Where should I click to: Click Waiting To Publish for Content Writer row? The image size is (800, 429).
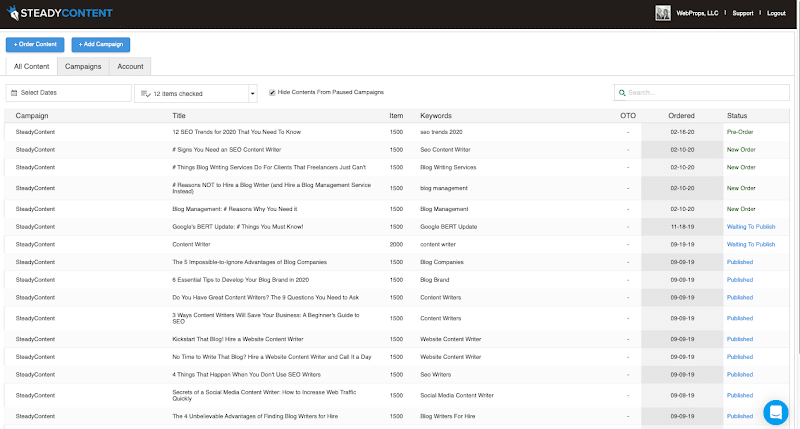(750, 243)
